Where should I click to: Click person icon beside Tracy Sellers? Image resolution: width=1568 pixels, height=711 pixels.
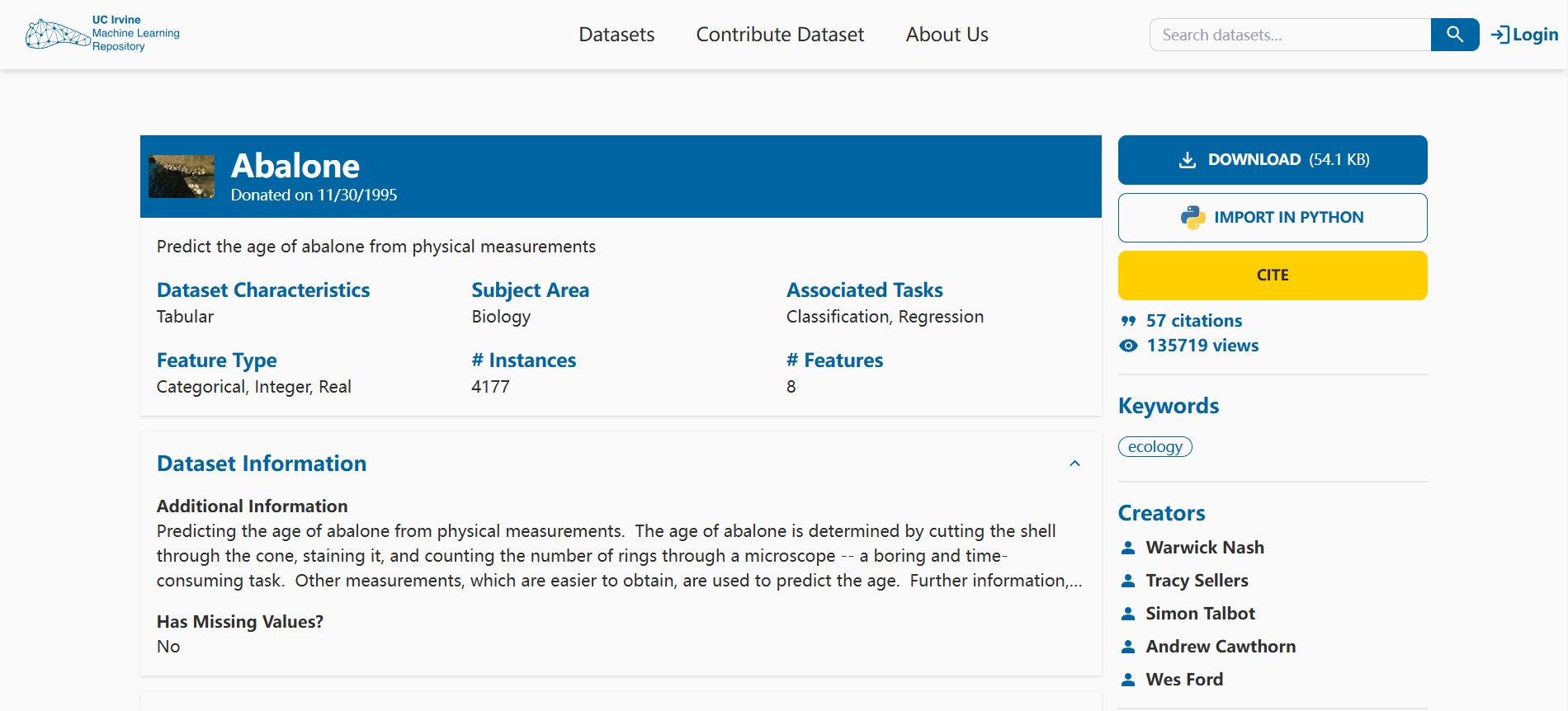click(1128, 581)
